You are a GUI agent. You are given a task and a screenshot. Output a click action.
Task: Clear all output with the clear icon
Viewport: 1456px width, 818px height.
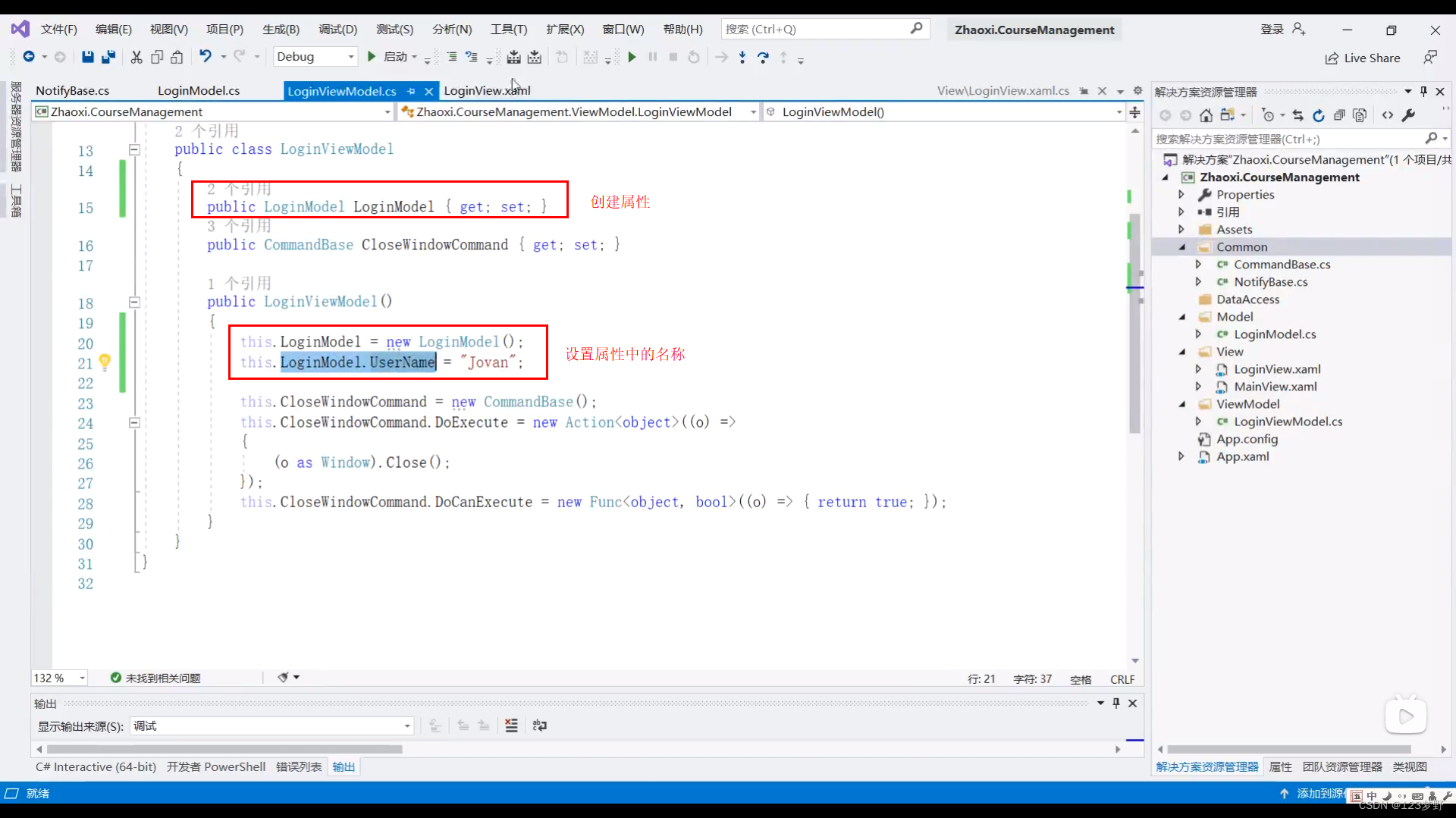(511, 726)
